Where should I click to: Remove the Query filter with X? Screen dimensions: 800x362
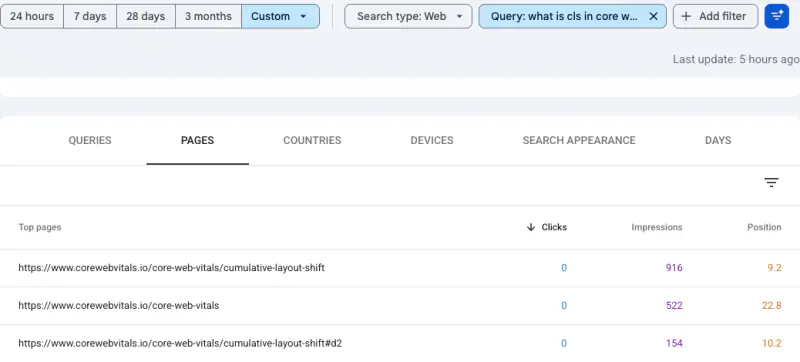653,16
